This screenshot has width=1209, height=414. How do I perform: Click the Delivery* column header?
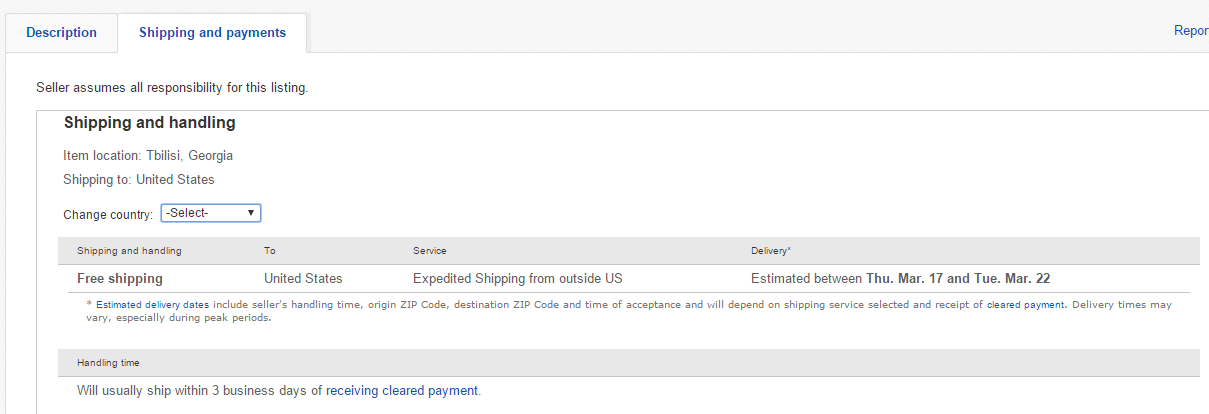point(771,250)
